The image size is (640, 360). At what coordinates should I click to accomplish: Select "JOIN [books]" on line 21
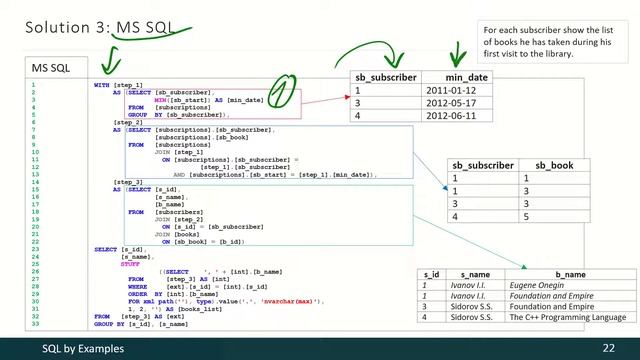pyautogui.click(x=177, y=234)
